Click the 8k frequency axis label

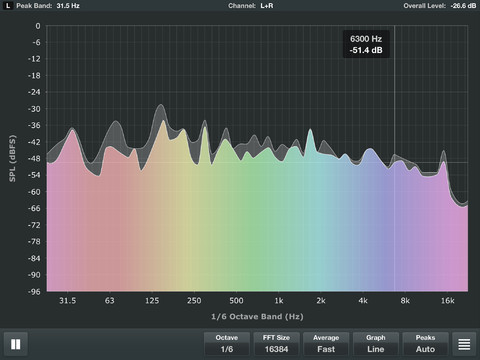click(405, 301)
